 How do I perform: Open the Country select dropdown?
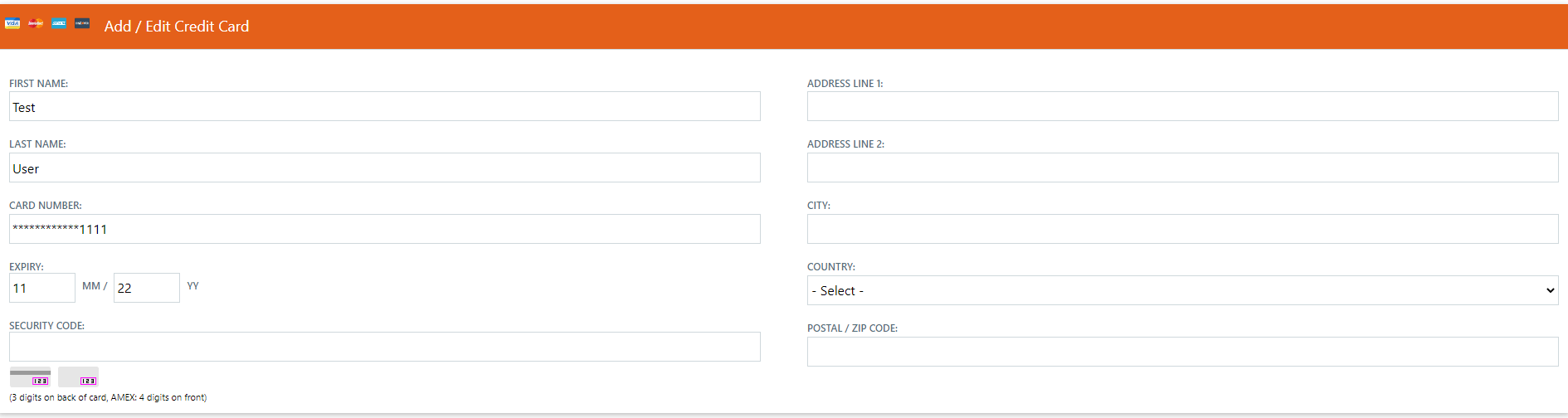(x=1182, y=290)
